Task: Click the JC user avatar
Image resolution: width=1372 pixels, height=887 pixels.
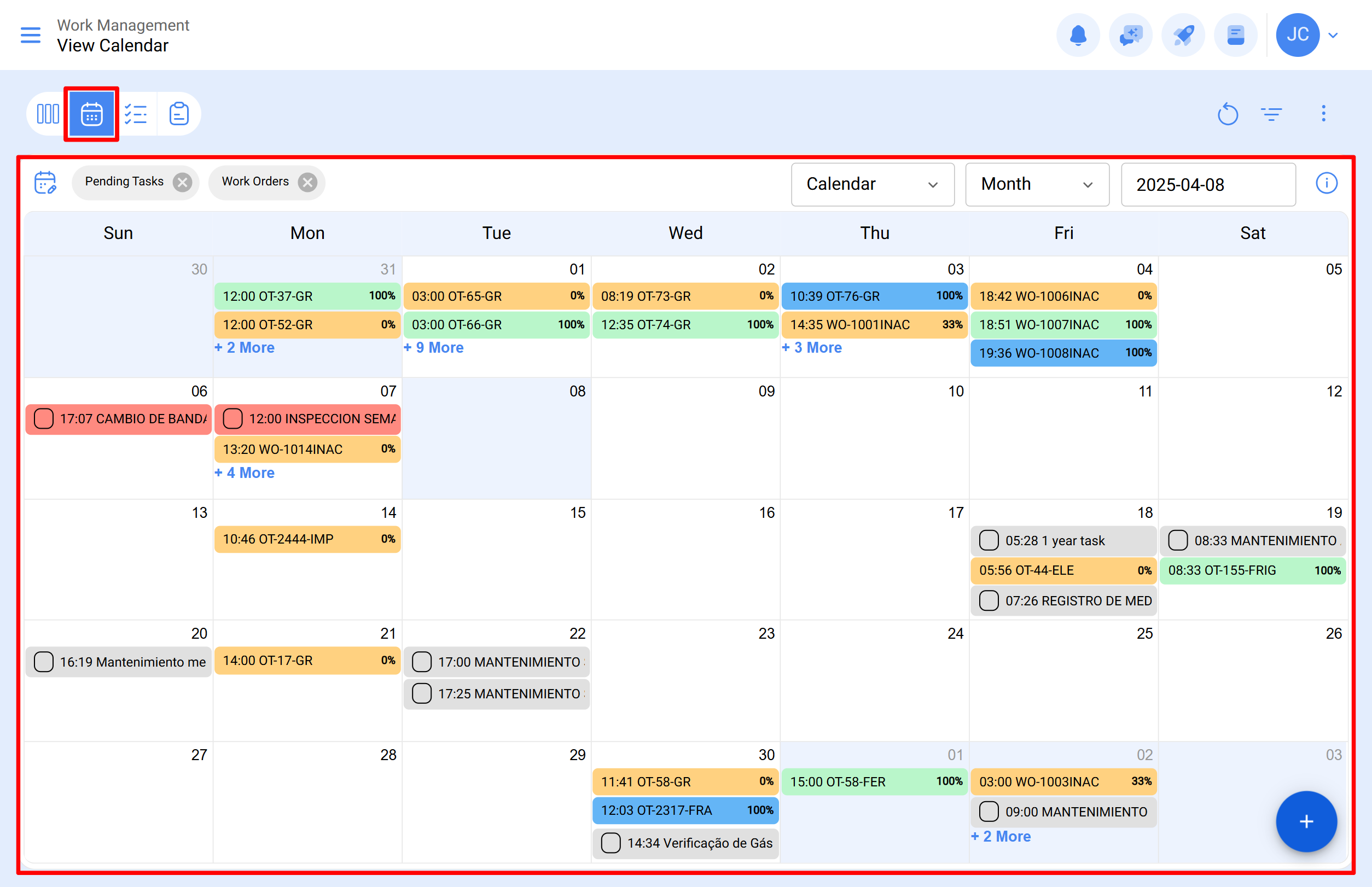Action: (x=1297, y=35)
